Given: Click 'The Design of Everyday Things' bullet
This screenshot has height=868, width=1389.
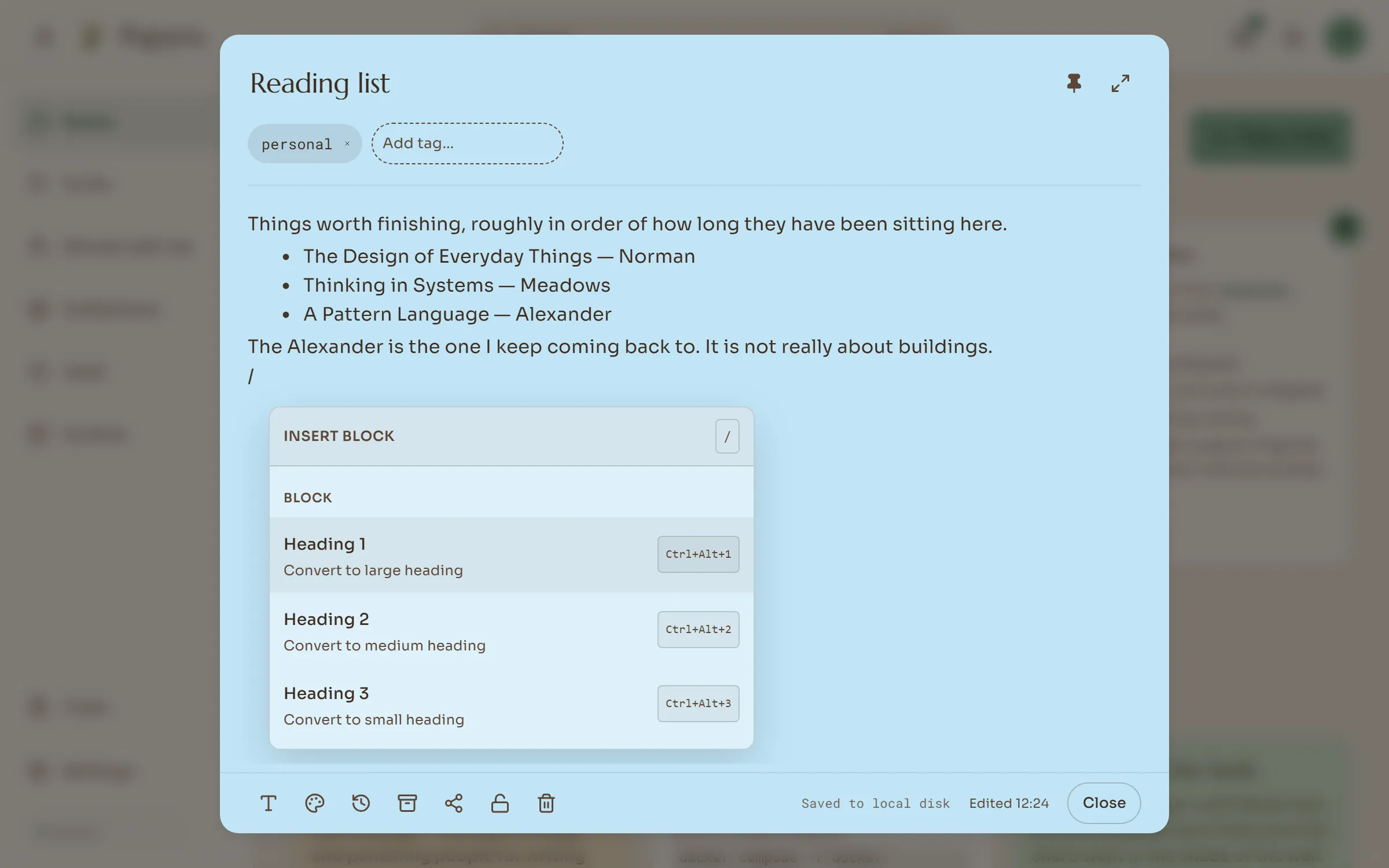Looking at the screenshot, I should pyautogui.click(x=499, y=256).
